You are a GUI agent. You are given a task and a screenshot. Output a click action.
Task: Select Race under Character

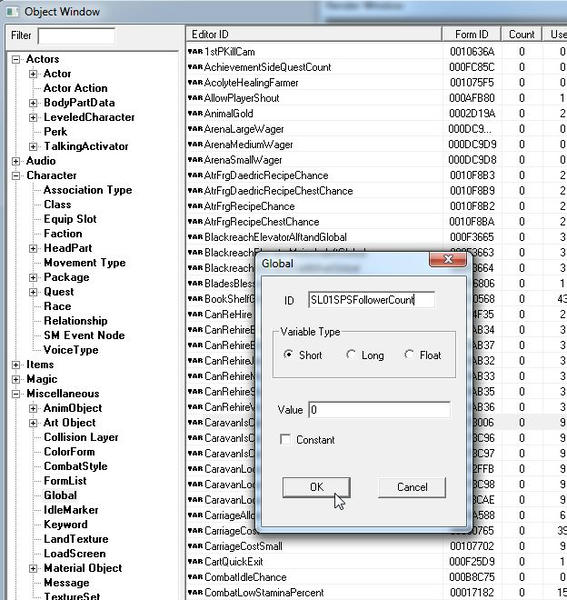(x=57, y=306)
